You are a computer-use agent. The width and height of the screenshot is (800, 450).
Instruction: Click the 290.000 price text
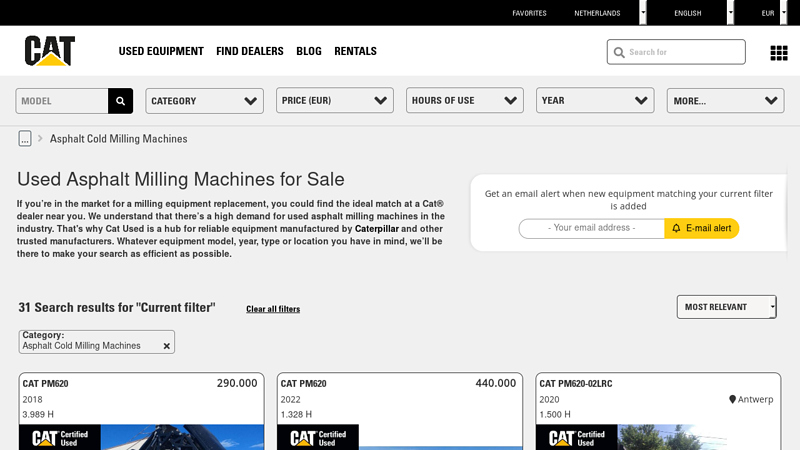point(237,383)
